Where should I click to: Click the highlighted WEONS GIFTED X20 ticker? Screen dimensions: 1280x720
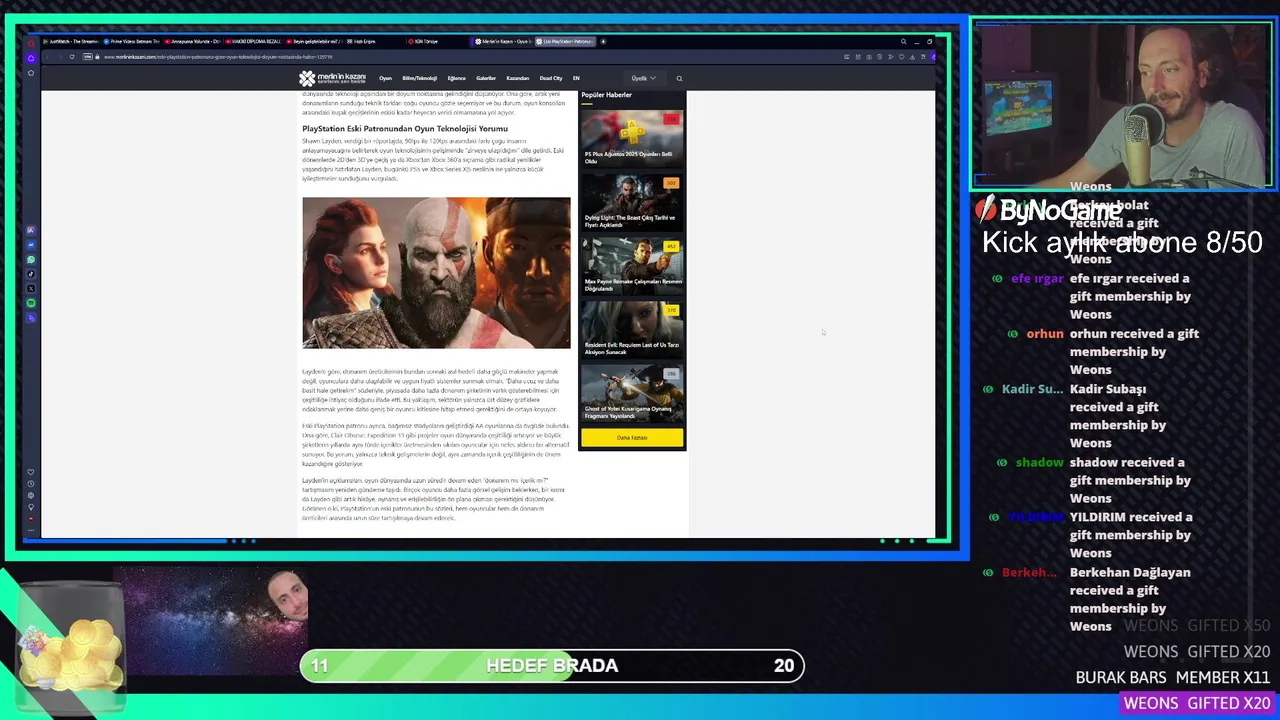tap(1196, 703)
